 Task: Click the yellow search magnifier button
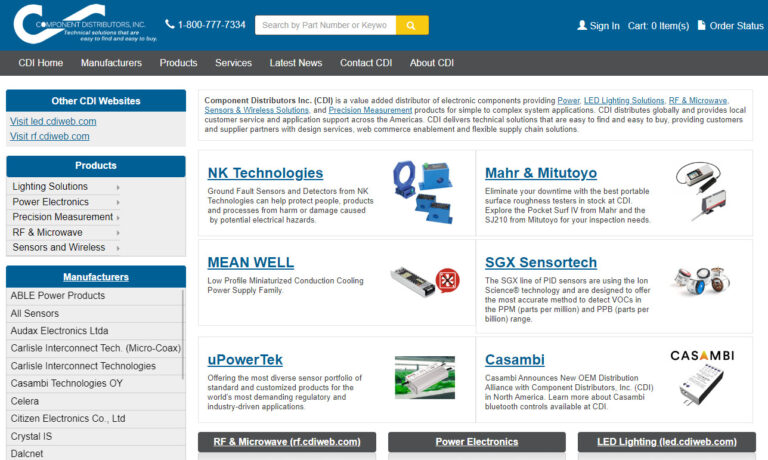(x=412, y=25)
